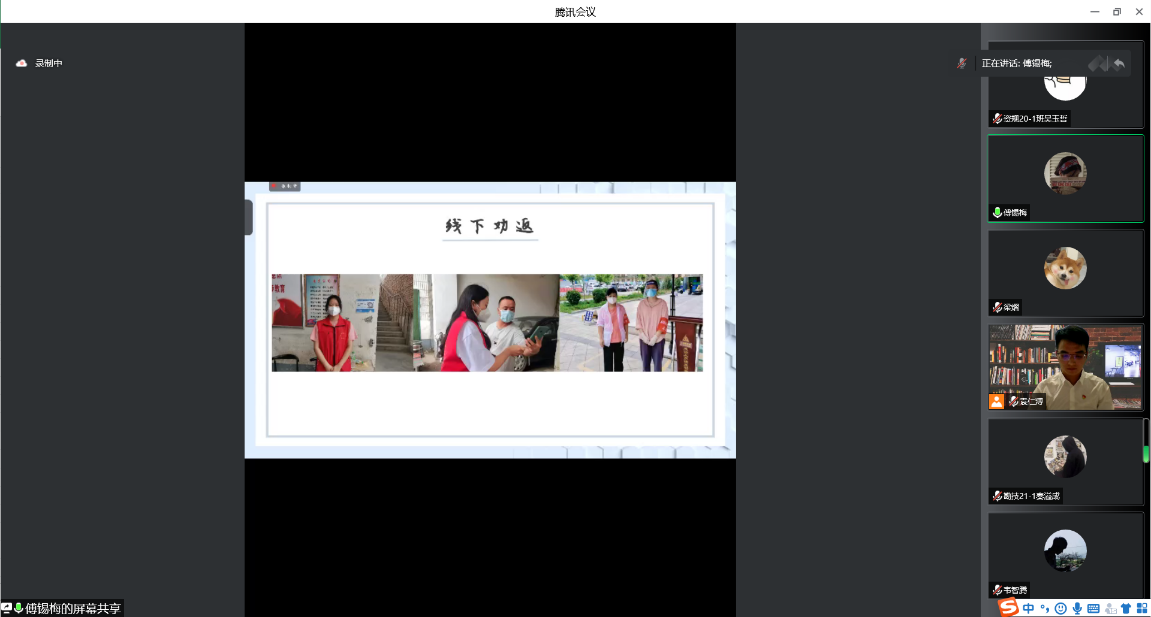Select the Shiba dog avatar participant tile

click(1065, 272)
